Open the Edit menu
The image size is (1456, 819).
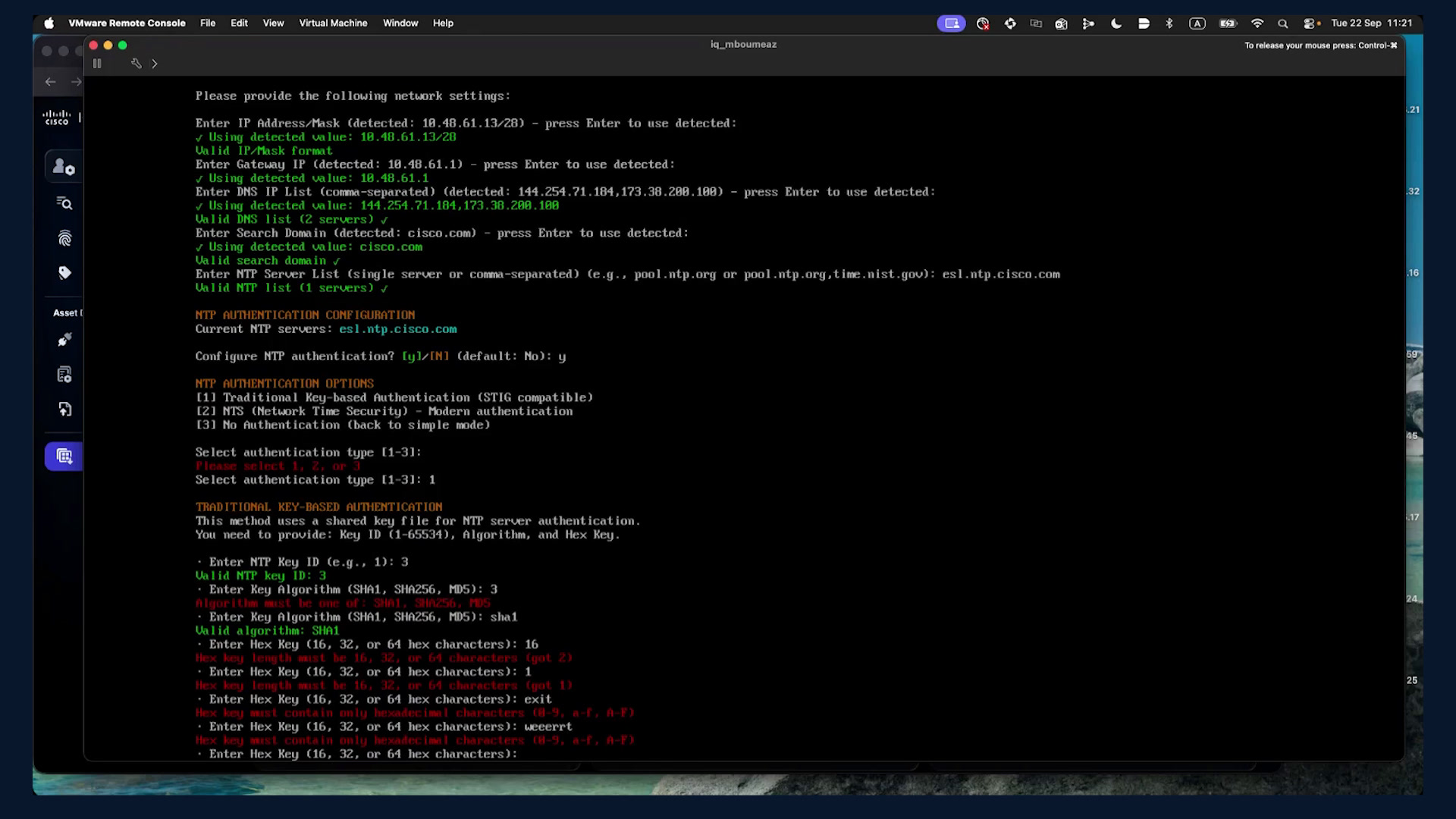click(x=239, y=24)
